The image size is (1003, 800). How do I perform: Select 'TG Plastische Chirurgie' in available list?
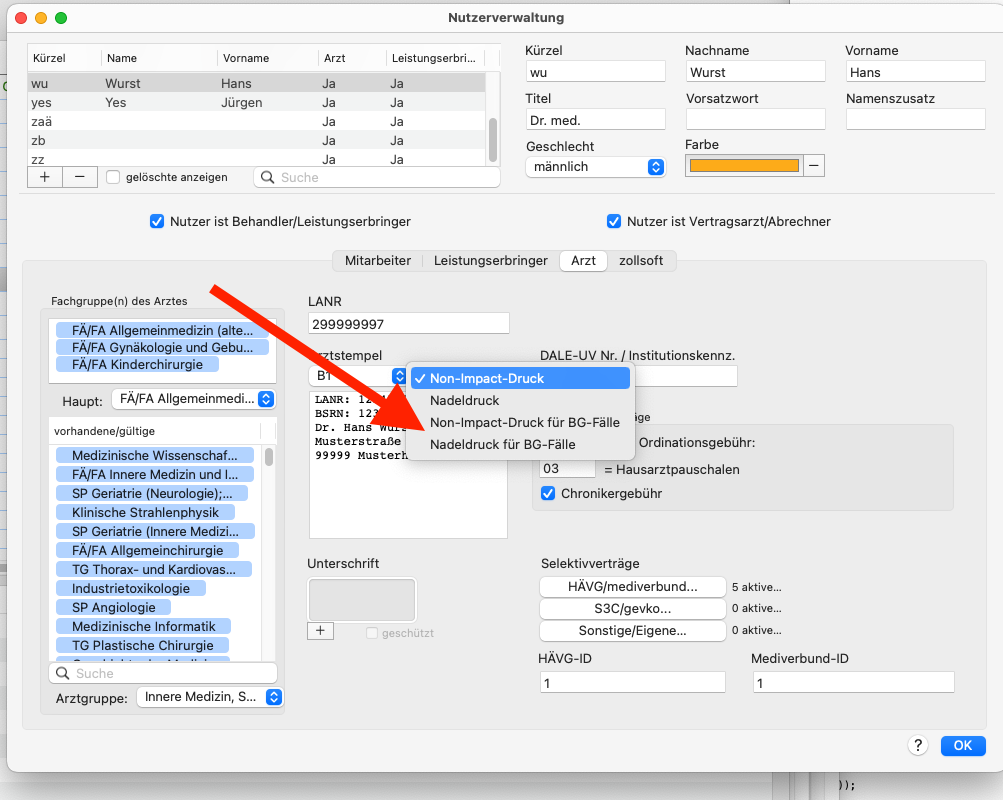tap(143, 645)
